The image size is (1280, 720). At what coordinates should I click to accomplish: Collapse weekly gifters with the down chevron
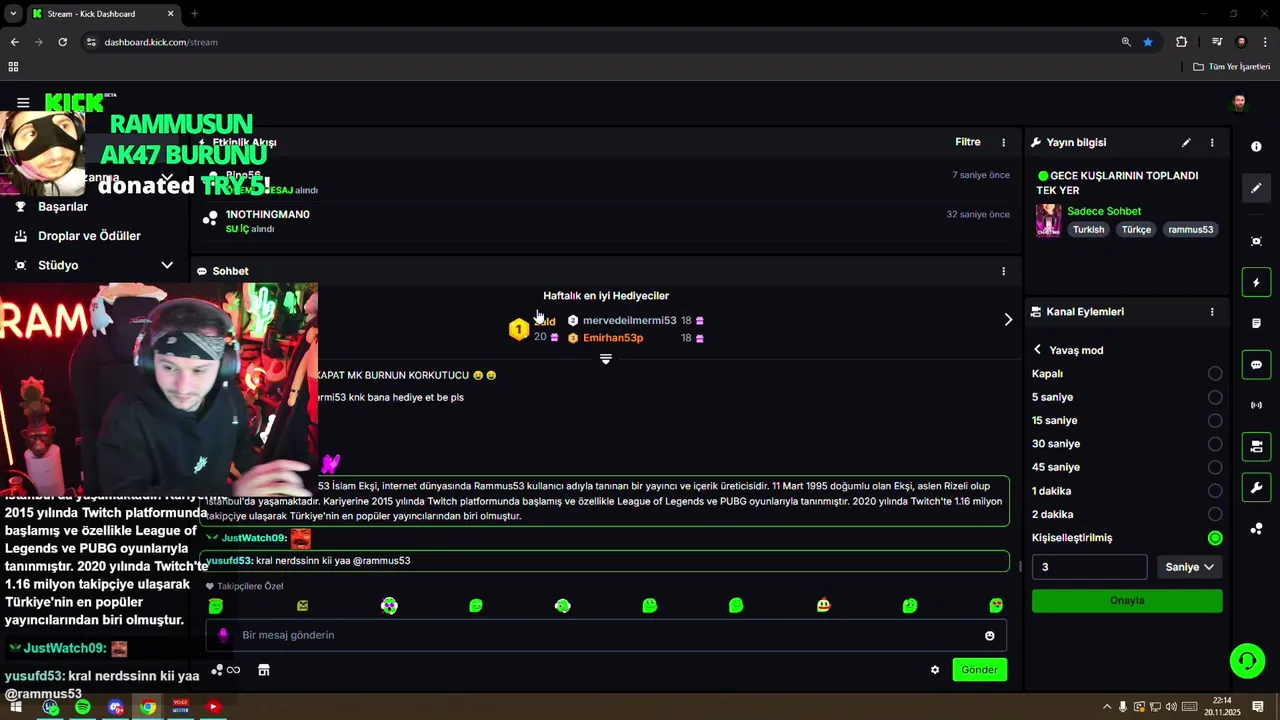click(x=605, y=359)
